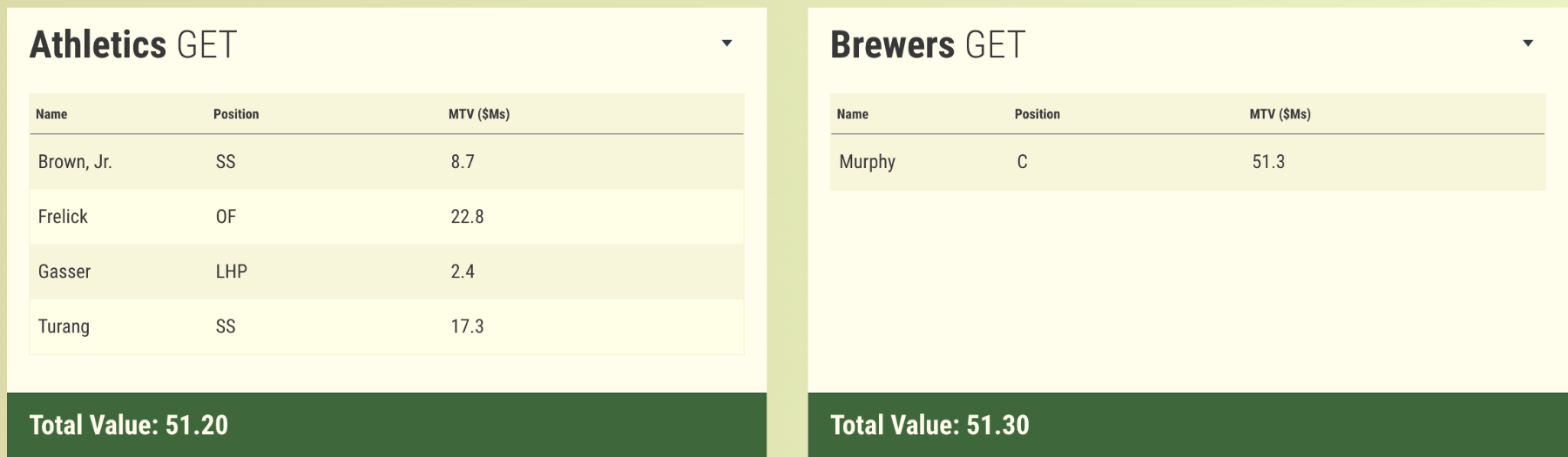Image resolution: width=1568 pixels, height=457 pixels.
Task: Select the Murphy player name
Action: (x=867, y=162)
